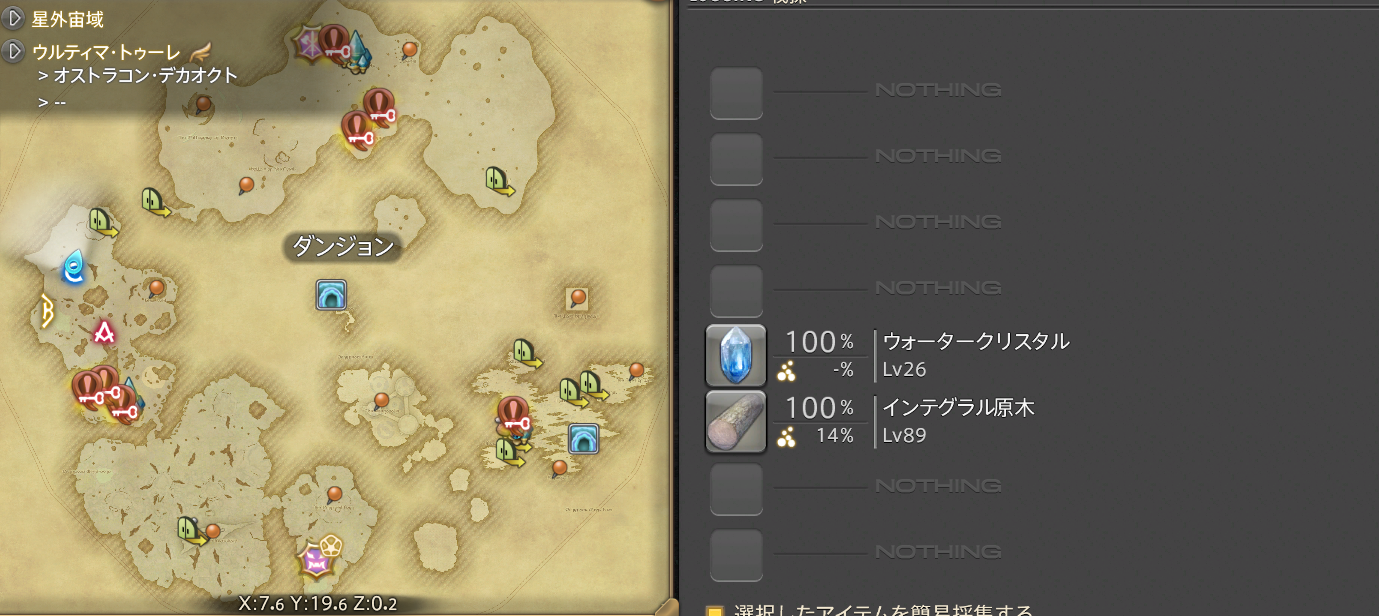
Task: Select the dungeon gate icon on eastern island
Action: click(x=583, y=438)
